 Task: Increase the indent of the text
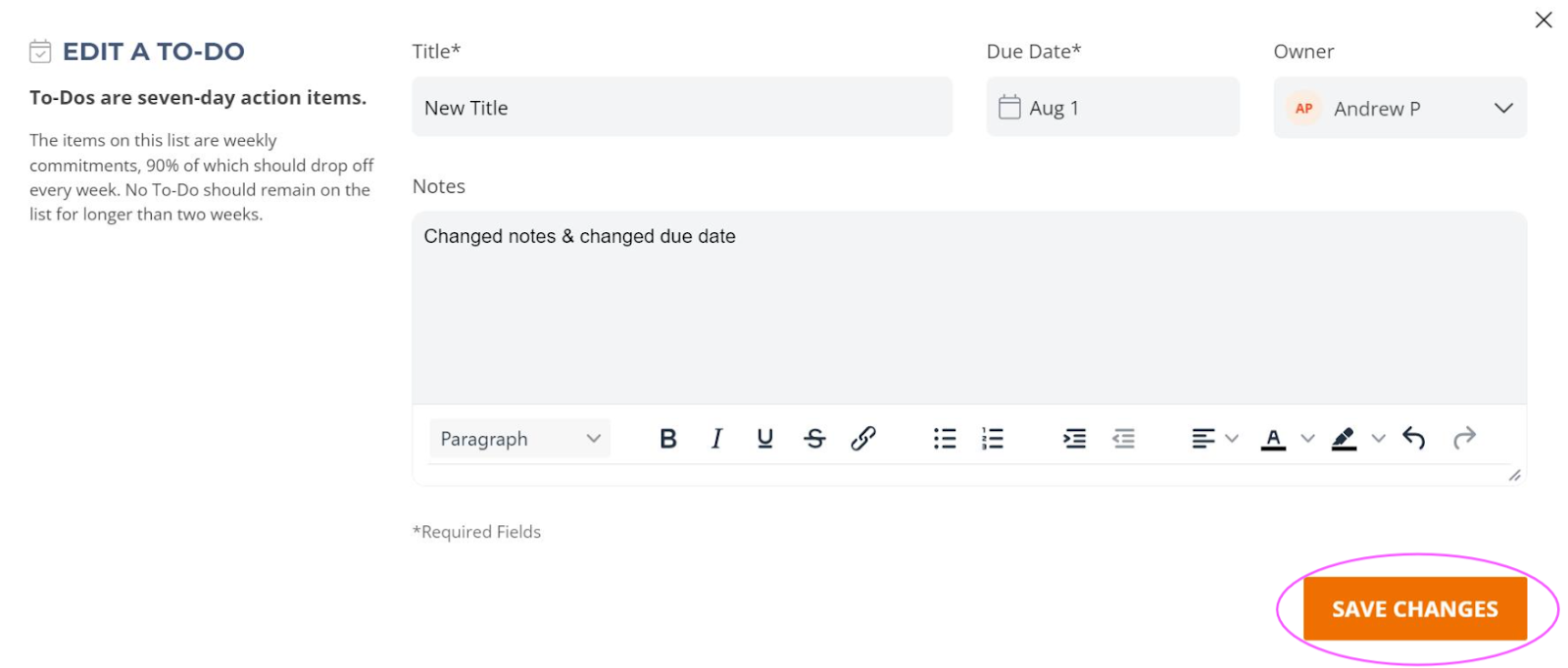point(1074,439)
